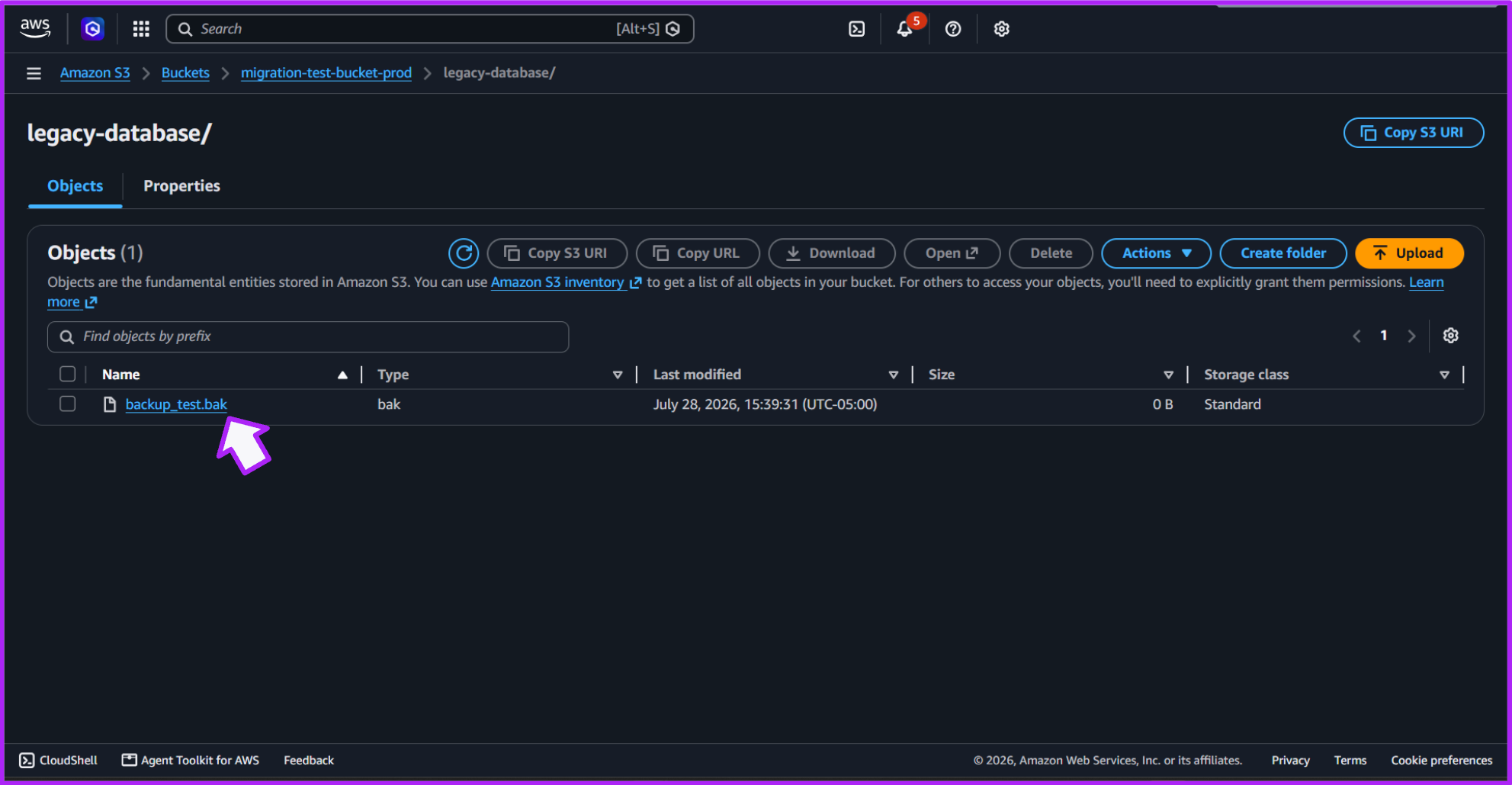Open the Kiro assistant icon beside the AWS logo

tap(92, 29)
